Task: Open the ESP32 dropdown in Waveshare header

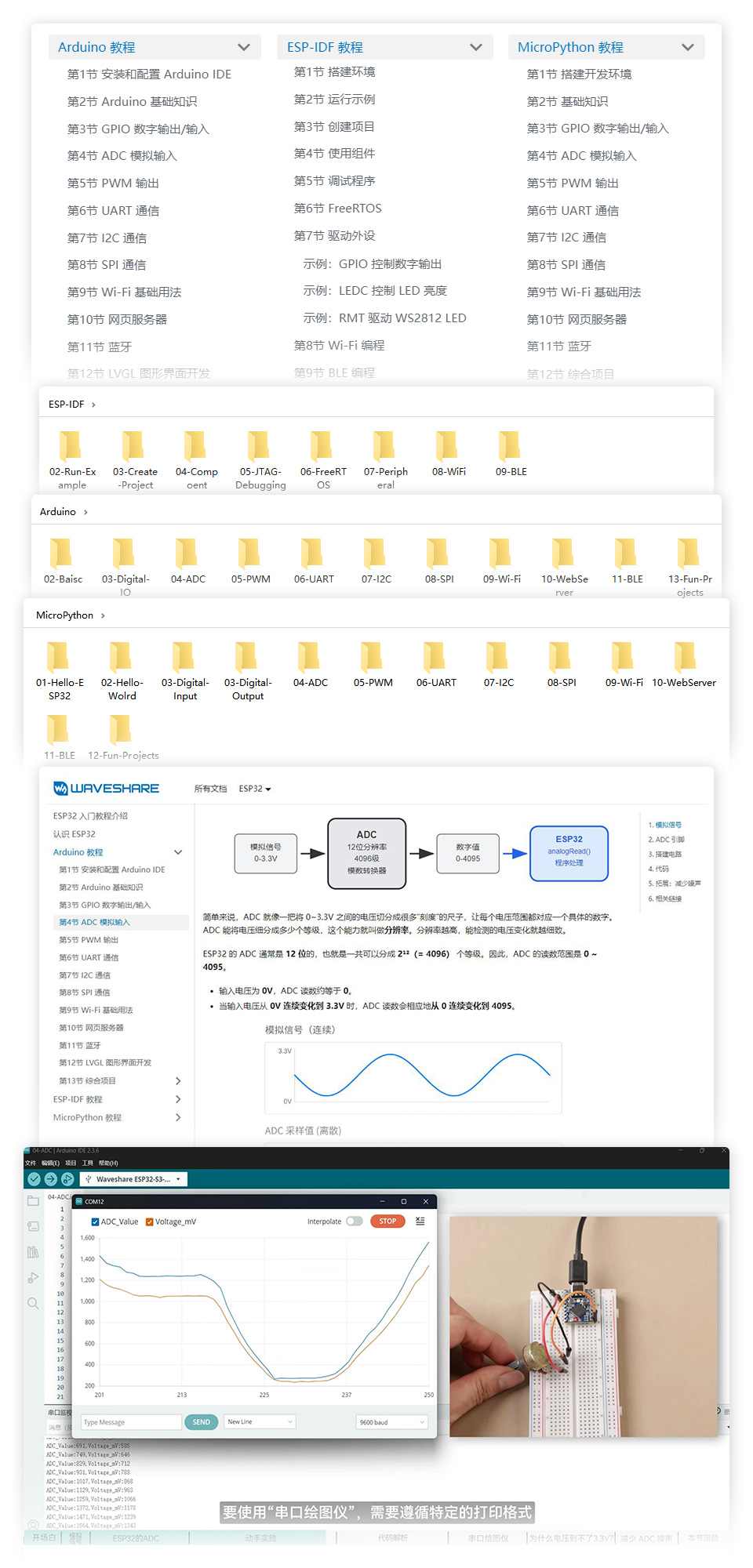Action: pyautogui.click(x=255, y=789)
